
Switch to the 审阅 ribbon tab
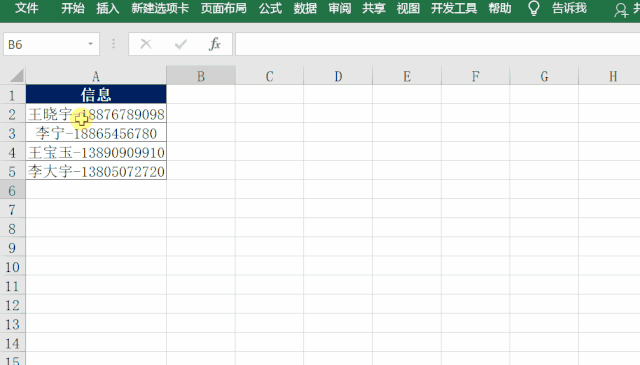tap(340, 8)
